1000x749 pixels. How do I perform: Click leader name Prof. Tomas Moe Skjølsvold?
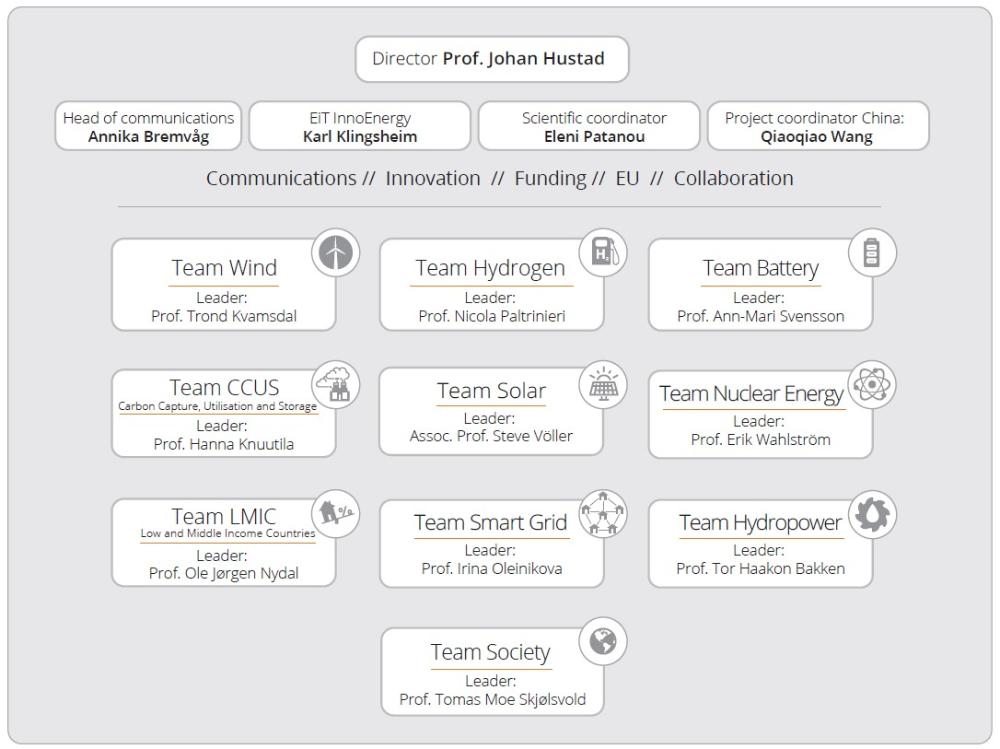[492, 699]
